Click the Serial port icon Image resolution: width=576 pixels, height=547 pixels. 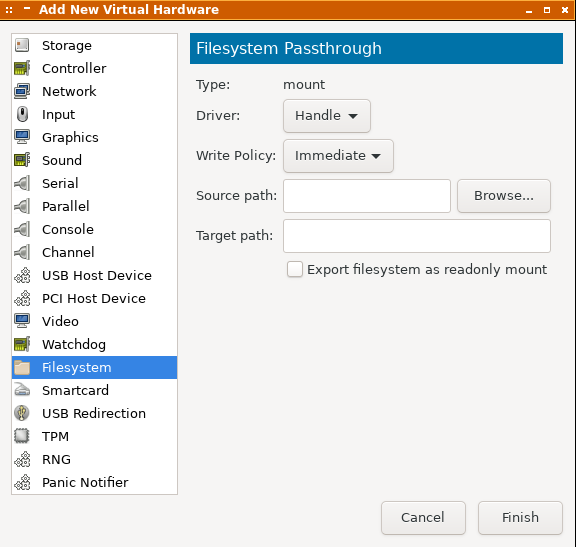pyautogui.click(x=22, y=183)
